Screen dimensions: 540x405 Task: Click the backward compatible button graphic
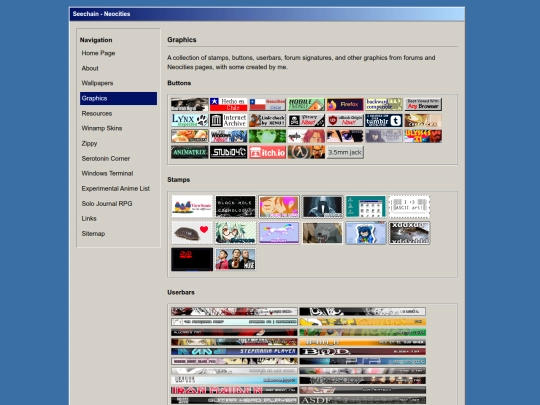[x=384, y=104]
